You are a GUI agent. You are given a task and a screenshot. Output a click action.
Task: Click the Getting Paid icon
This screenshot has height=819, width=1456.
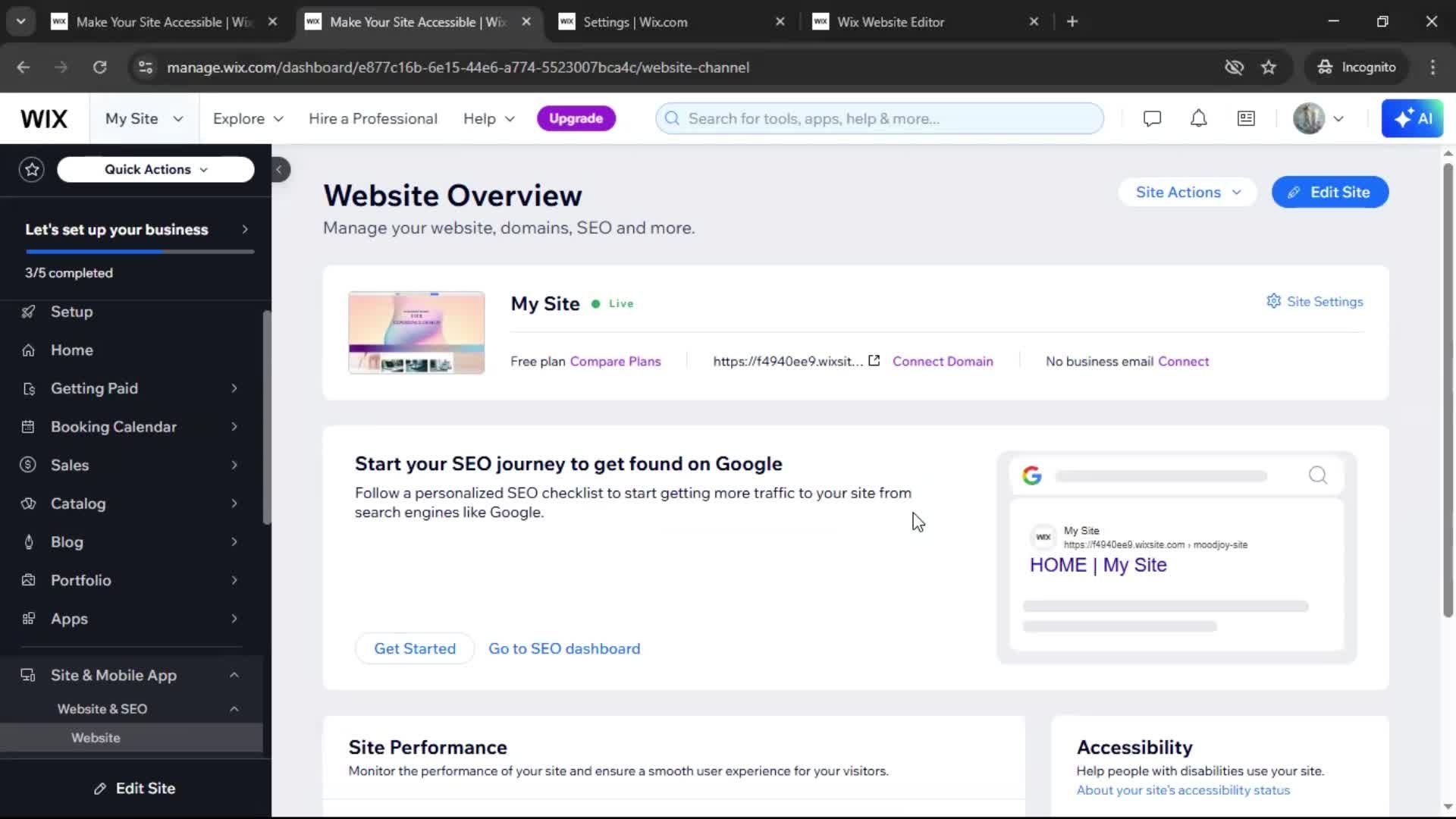28,388
